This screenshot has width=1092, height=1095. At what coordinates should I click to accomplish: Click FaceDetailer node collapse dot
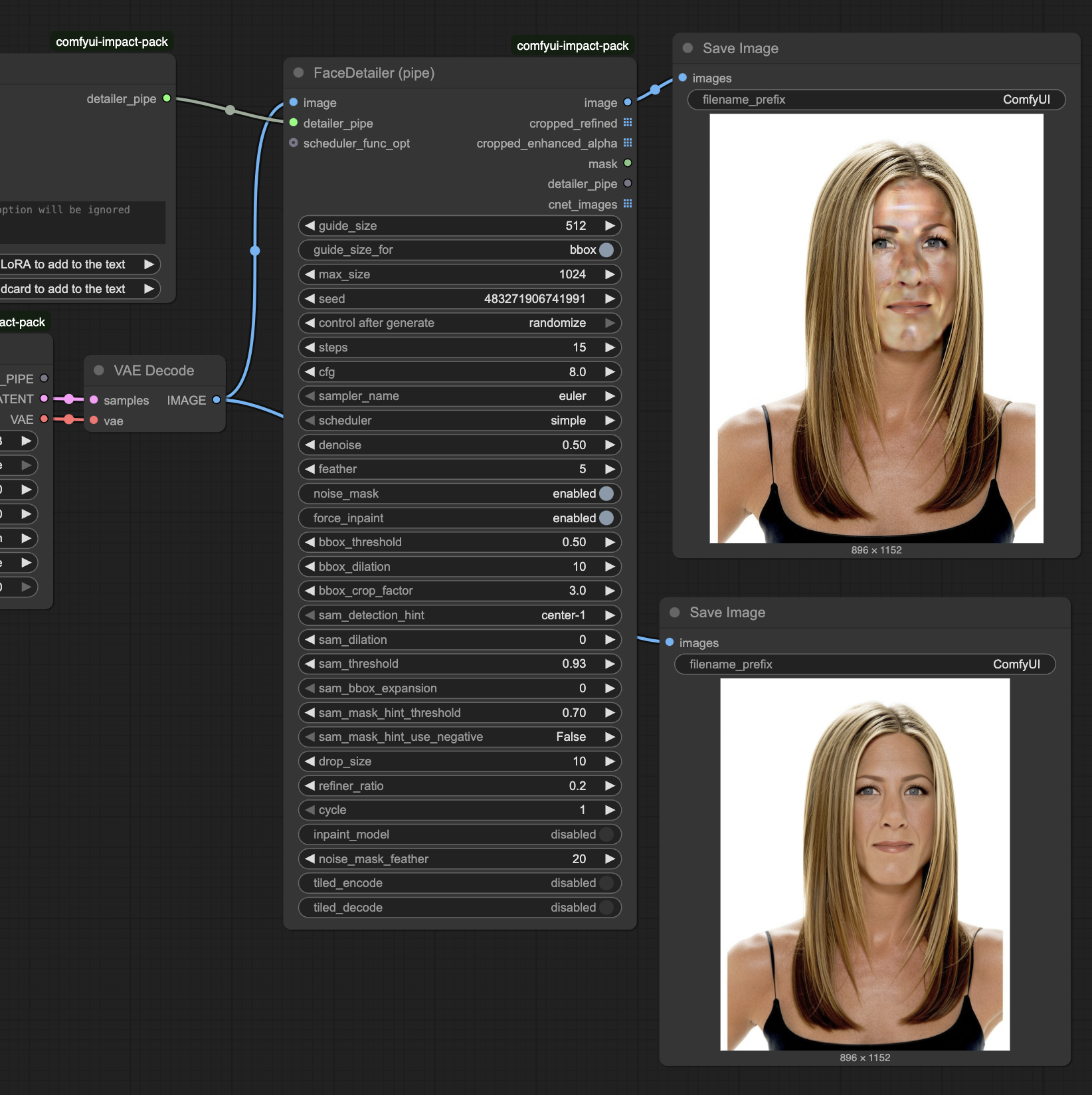coord(299,72)
